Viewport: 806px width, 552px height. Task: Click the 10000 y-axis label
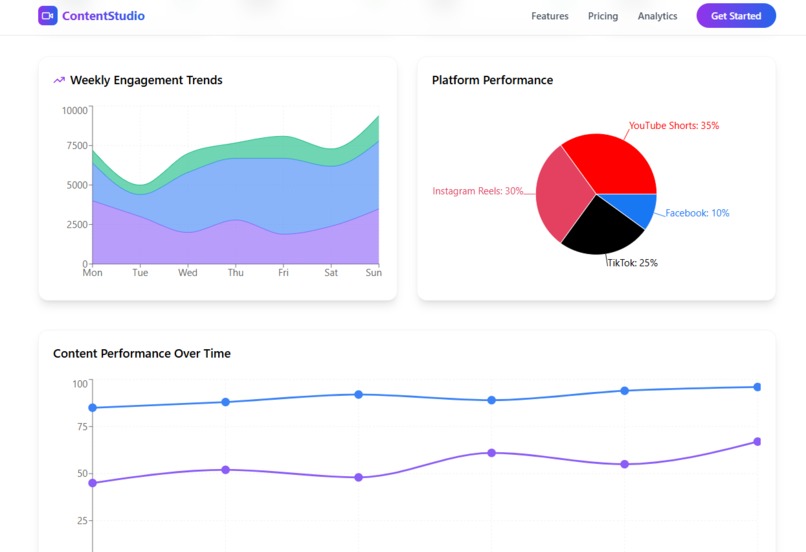click(75, 111)
